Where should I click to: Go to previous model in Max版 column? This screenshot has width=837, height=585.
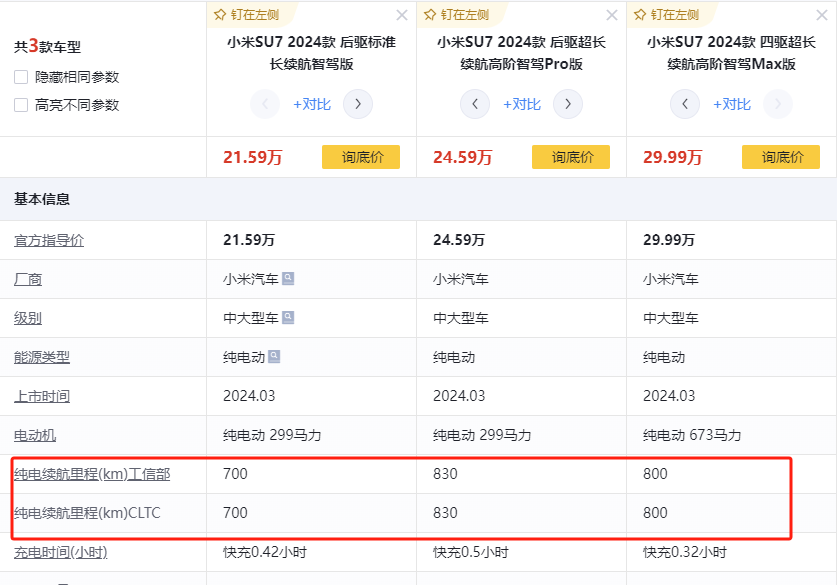685,104
